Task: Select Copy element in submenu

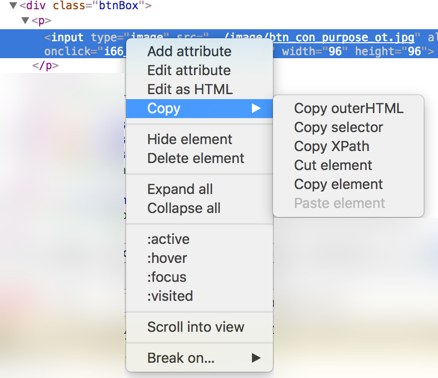Action: pos(348,184)
